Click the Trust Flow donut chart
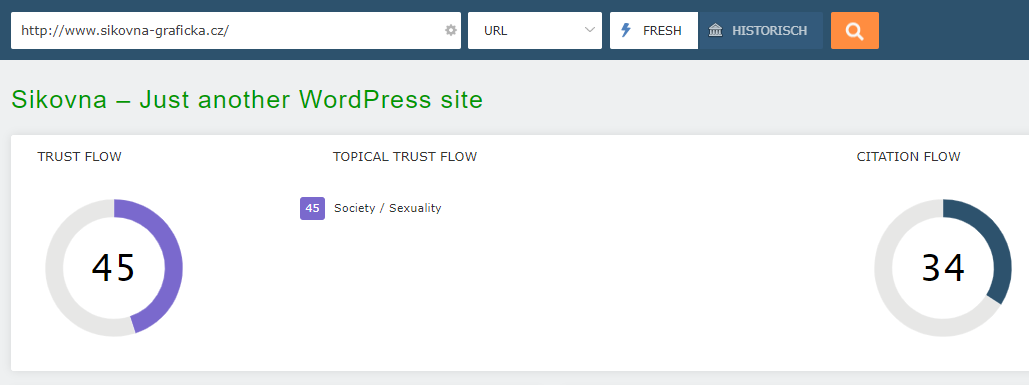1029x385 pixels. tap(114, 268)
